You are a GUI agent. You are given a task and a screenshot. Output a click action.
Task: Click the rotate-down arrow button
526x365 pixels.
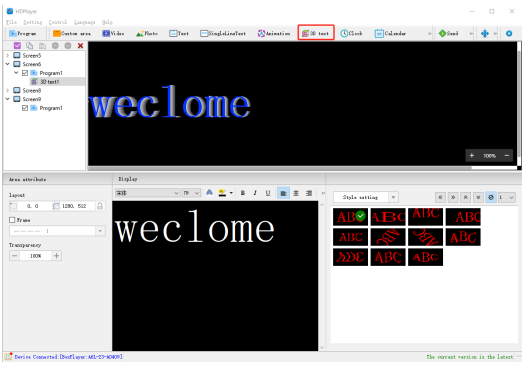pyautogui.click(x=478, y=197)
